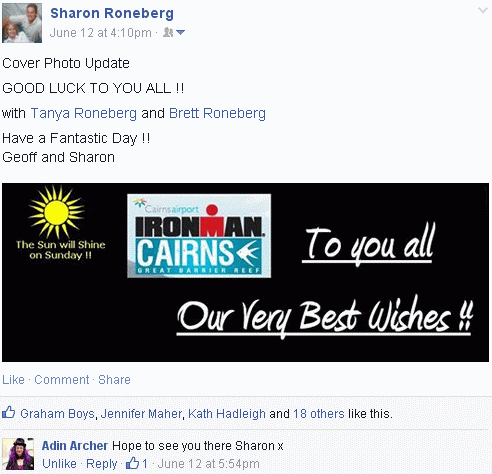
Task: Comment on the post
Action: tap(62, 380)
